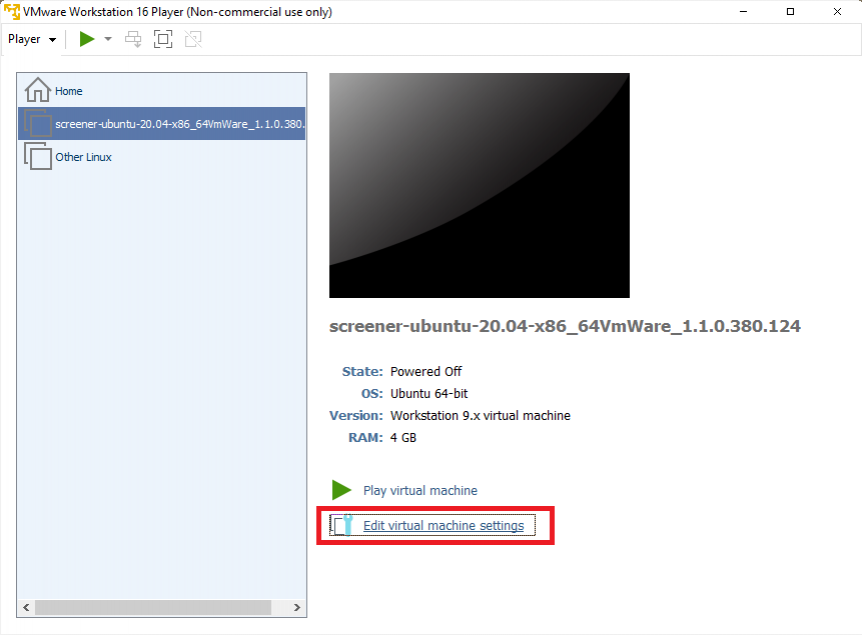862x635 pixels.
Task: Click the library scrollbar left arrow
Action: tap(26, 607)
